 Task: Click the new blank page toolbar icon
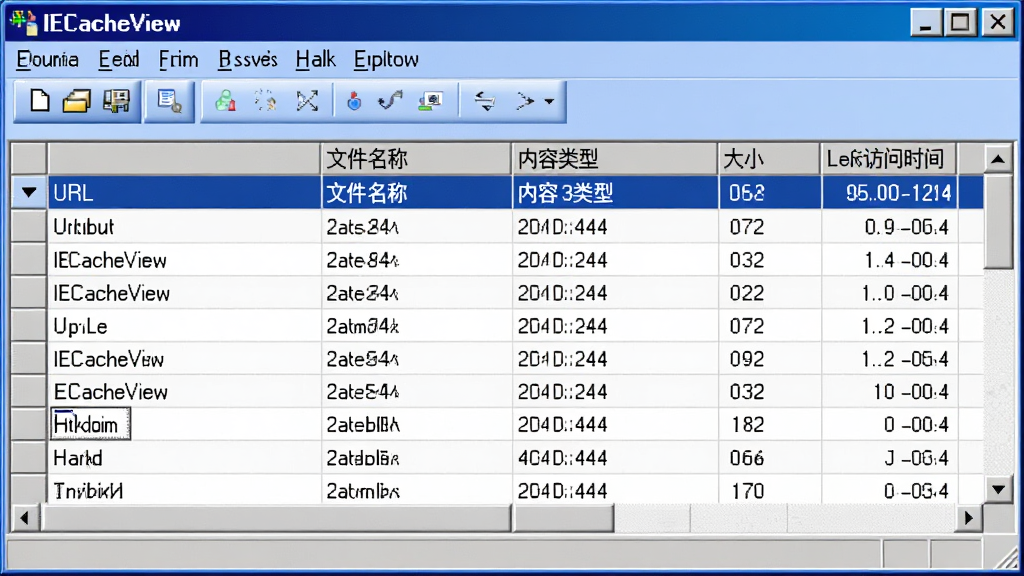point(40,101)
